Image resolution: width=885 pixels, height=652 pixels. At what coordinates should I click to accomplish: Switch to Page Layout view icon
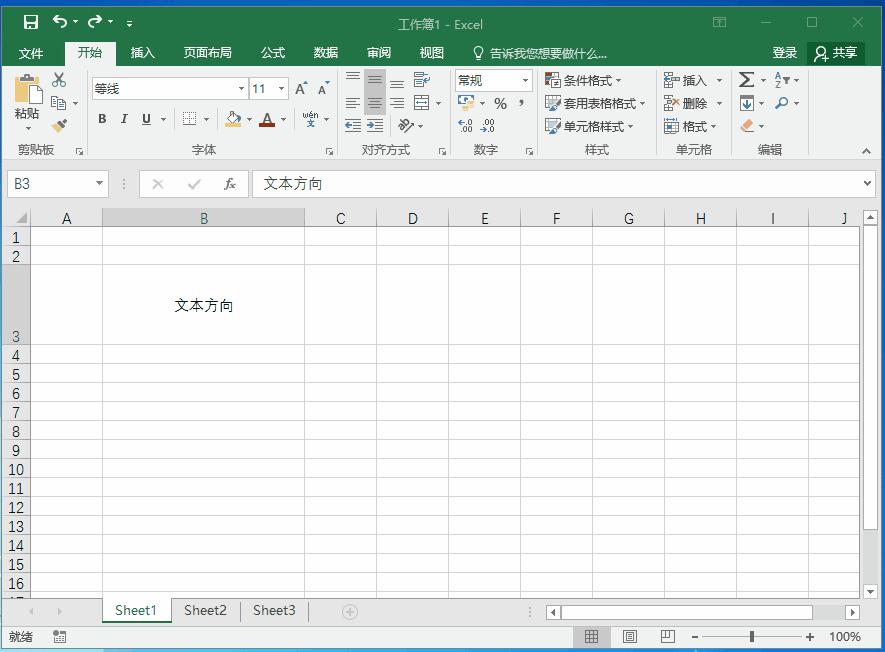[630, 636]
